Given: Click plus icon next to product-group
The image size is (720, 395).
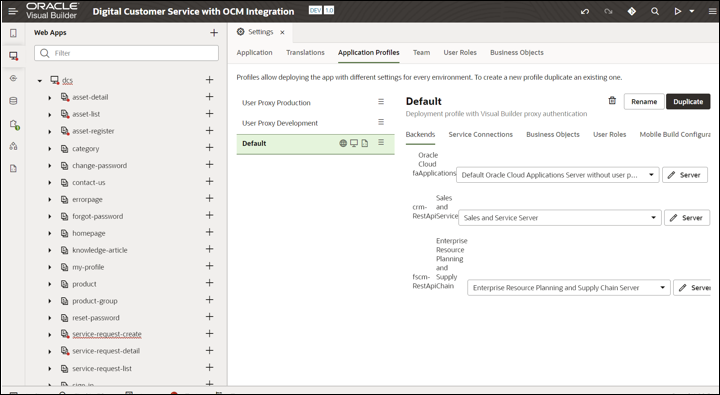Looking at the screenshot, I should tap(209, 300).
